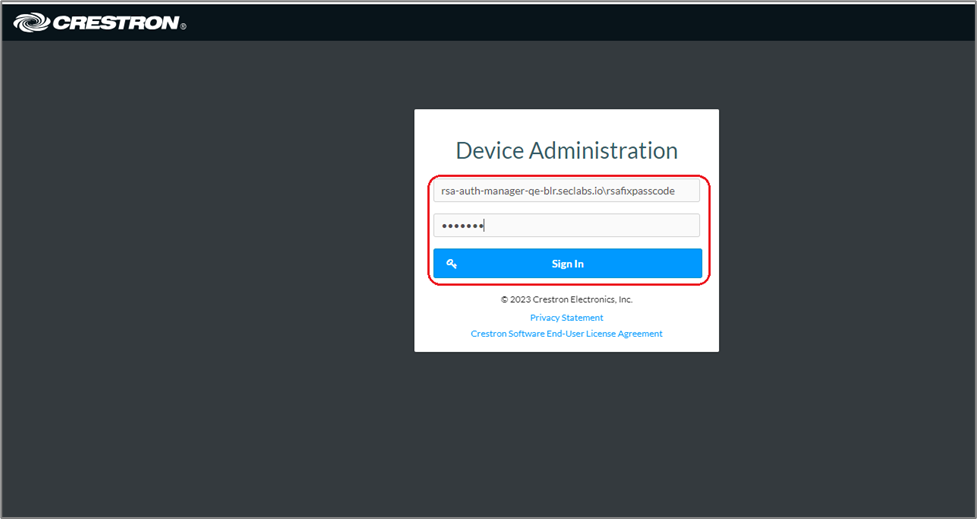Open Crestron Software End-User License Agreement link
Screen dimensions: 977x519
tap(566, 334)
